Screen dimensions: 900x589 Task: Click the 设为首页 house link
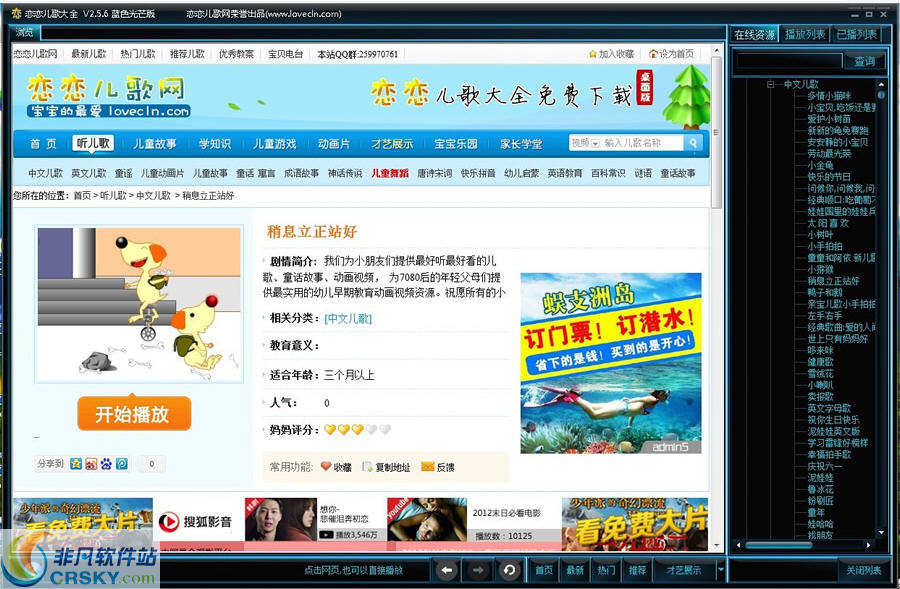point(671,54)
